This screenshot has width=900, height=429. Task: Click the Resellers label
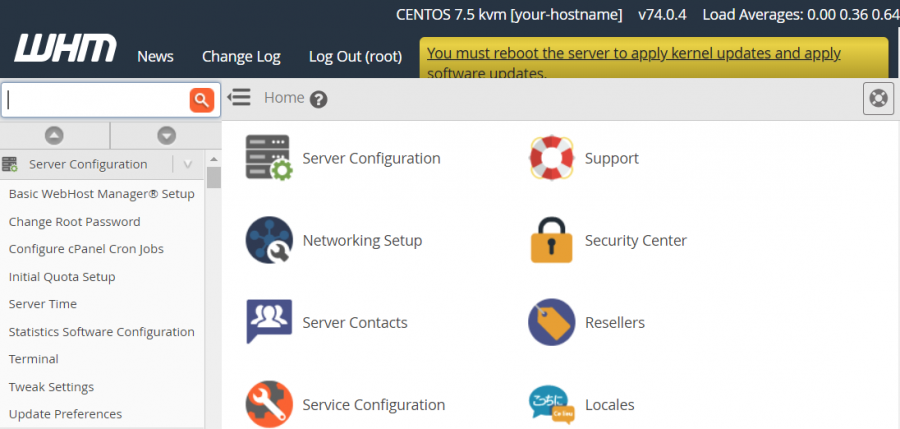tap(615, 323)
